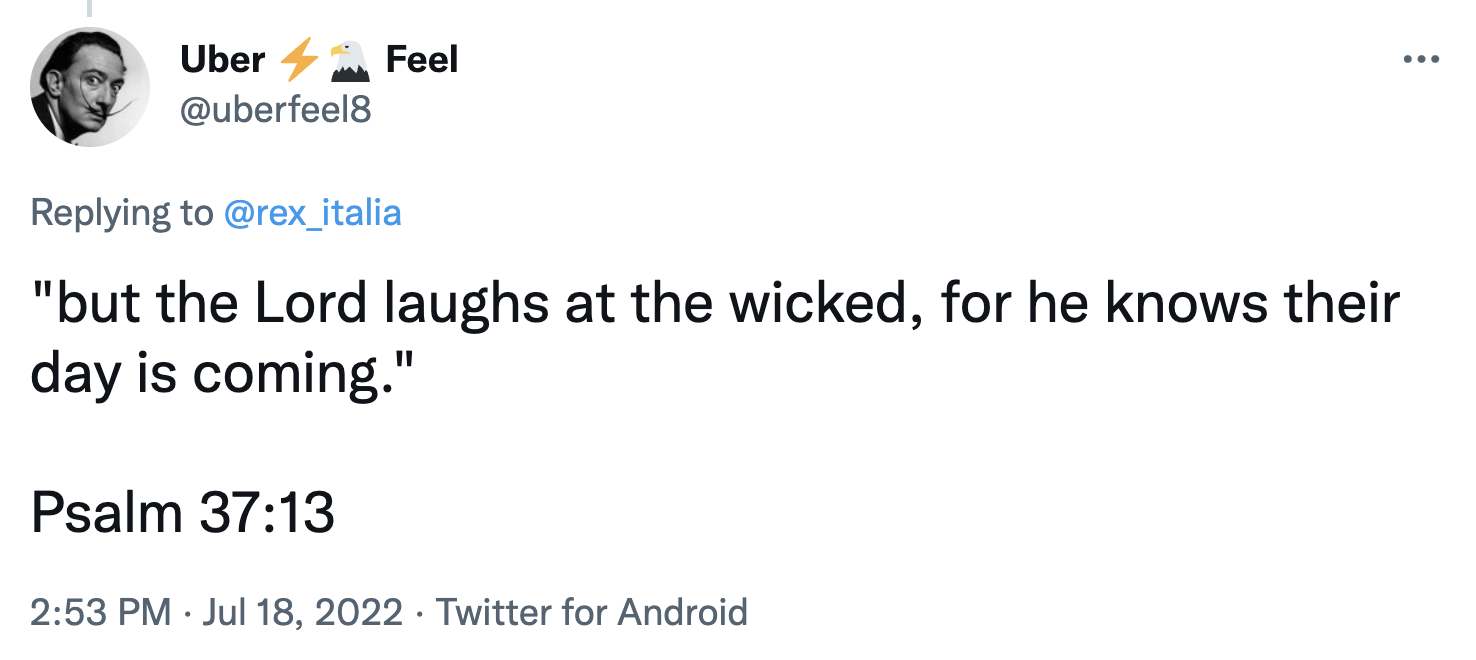The height and width of the screenshot is (660, 1476).
Task: Click the word "wicked" in the tweet
Action: point(817,306)
